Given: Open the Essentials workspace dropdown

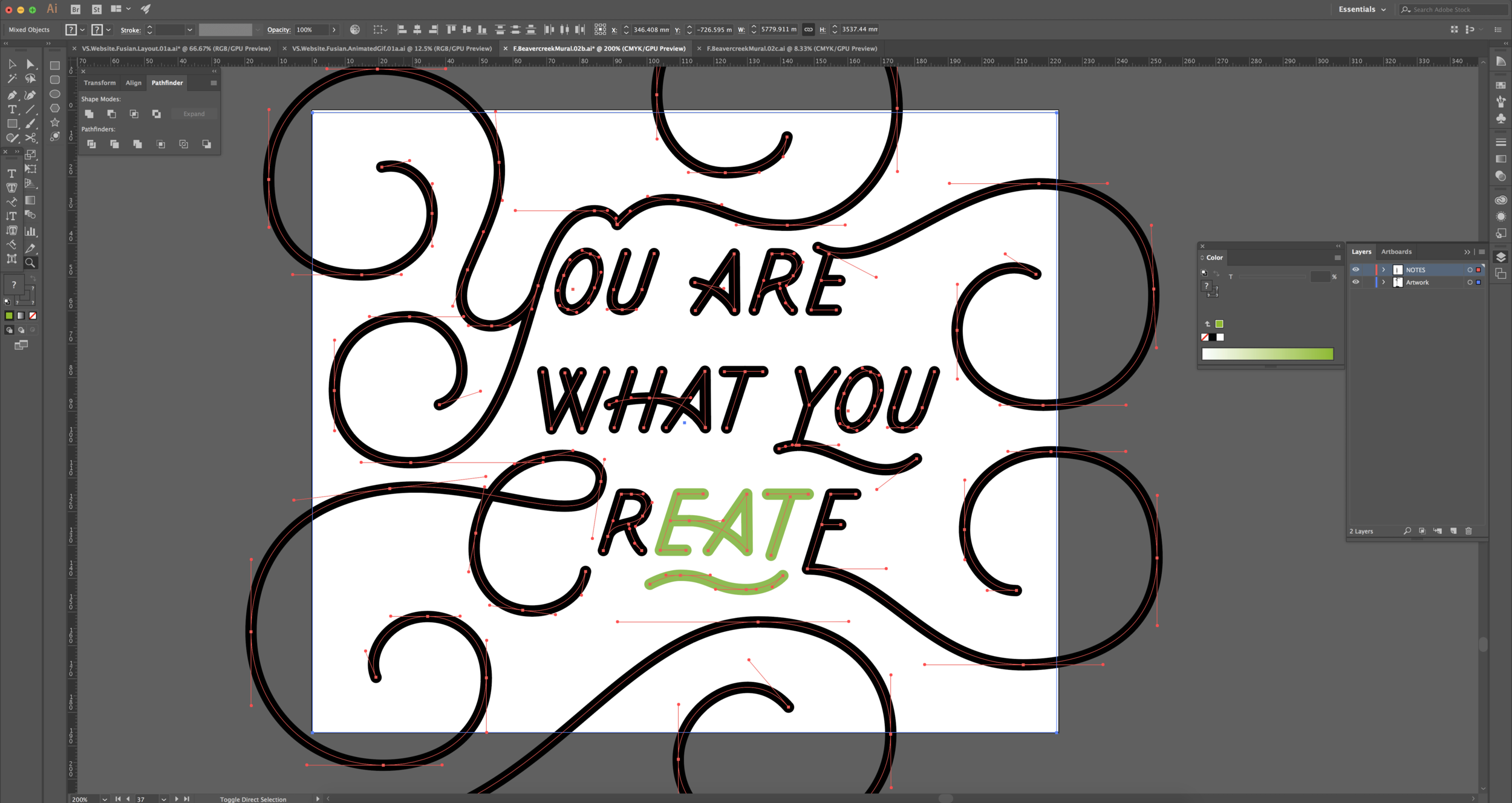Looking at the screenshot, I should 1362,9.
